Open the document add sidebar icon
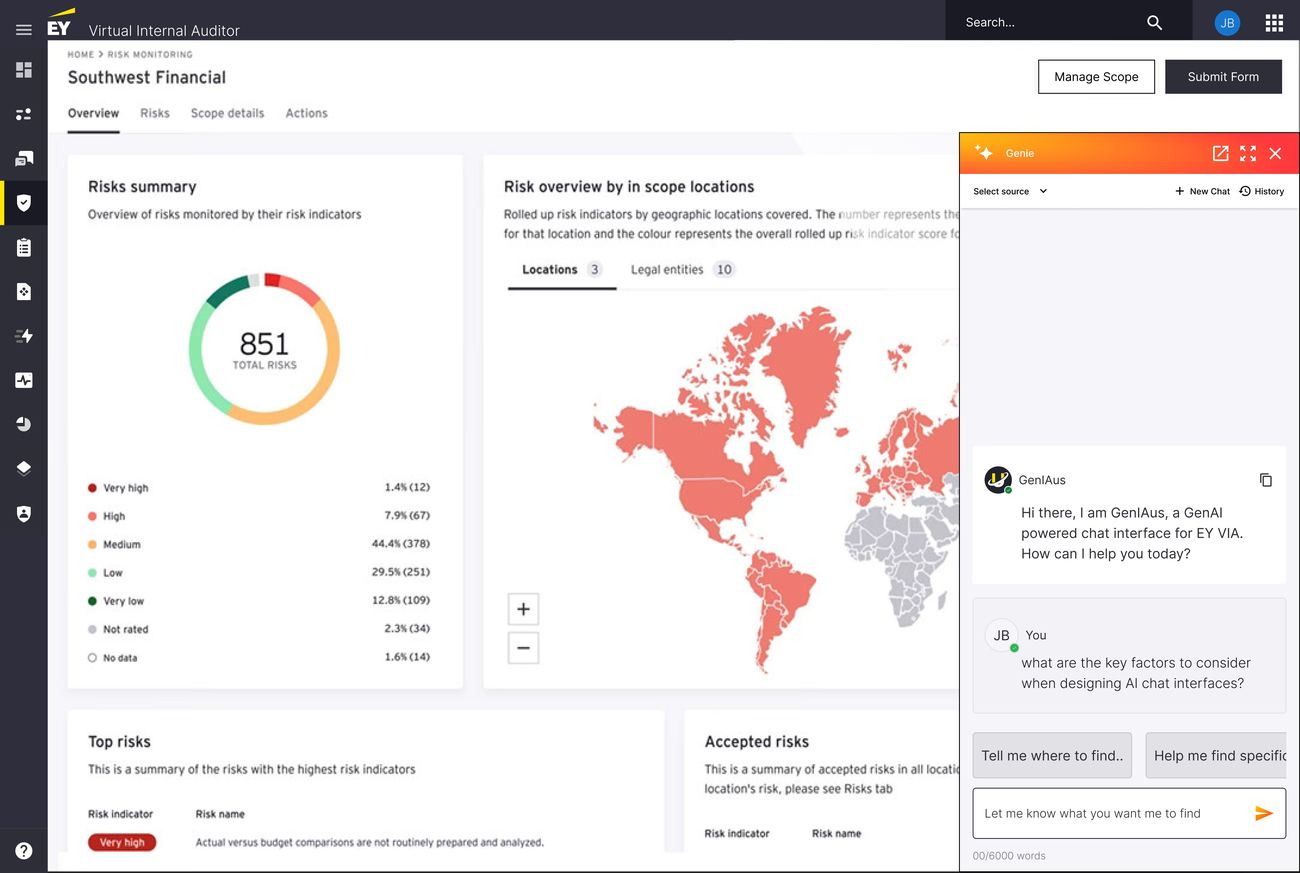 coord(24,292)
